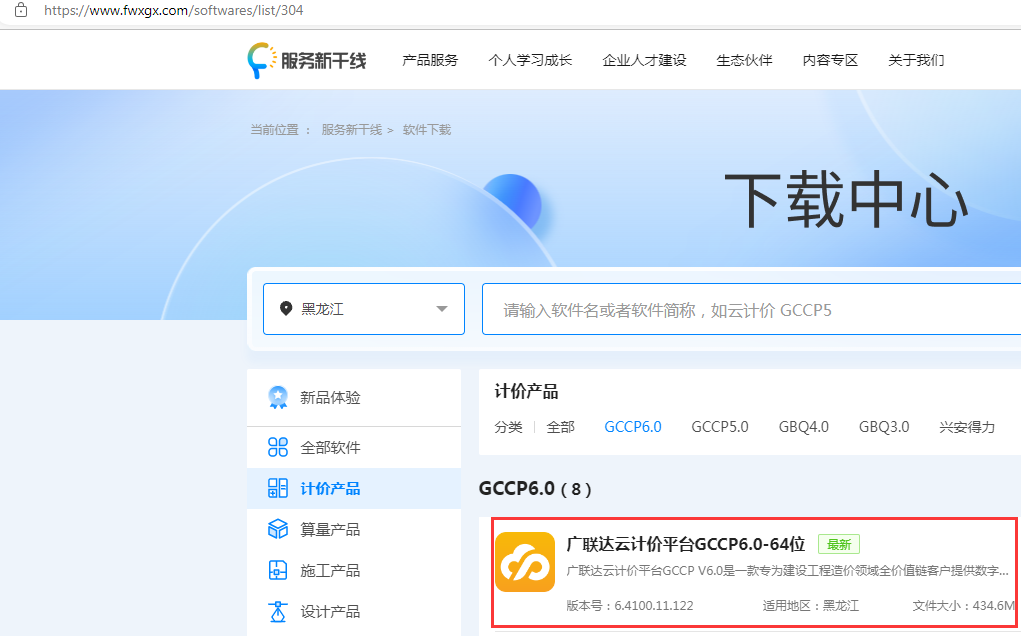This screenshot has height=636, width=1021.
Task: Open the 个人学习成长 nav menu
Action: 530,61
